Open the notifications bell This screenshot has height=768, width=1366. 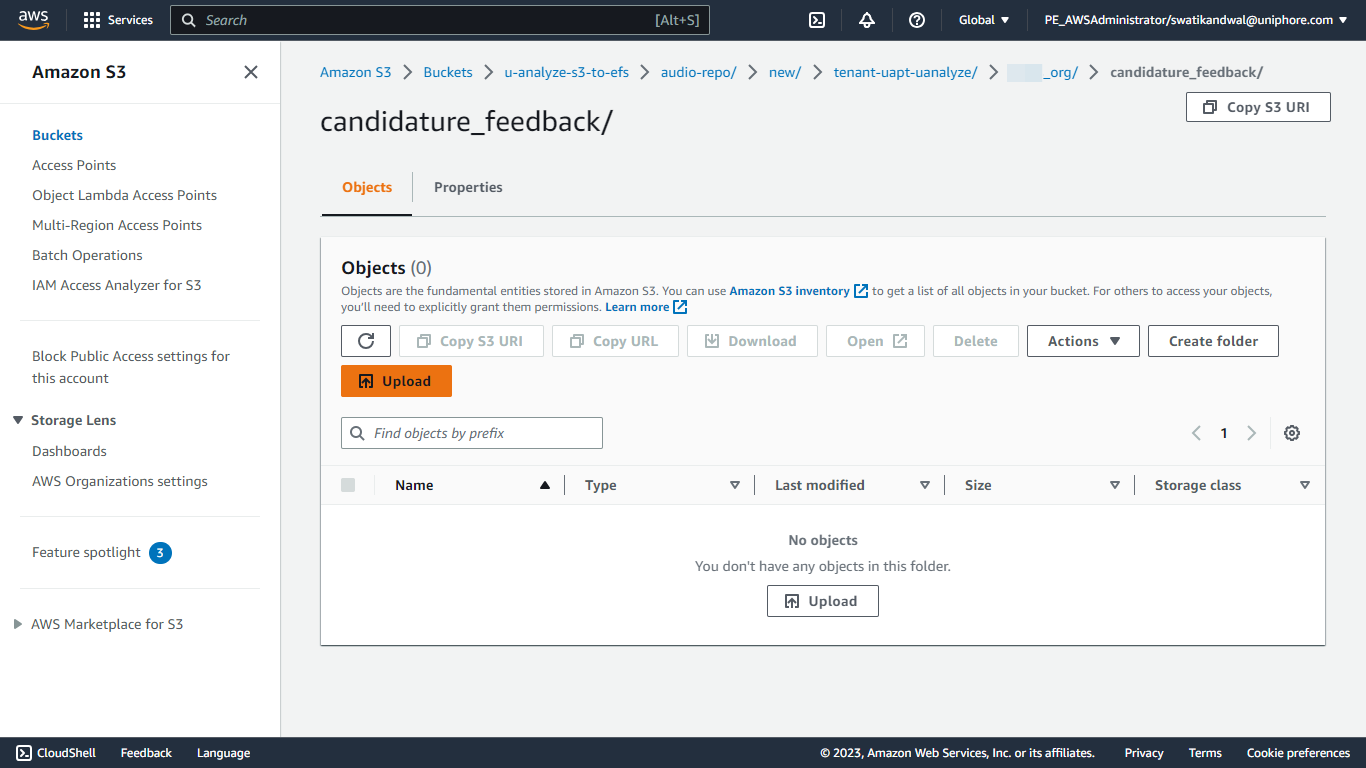tap(867, 20)
